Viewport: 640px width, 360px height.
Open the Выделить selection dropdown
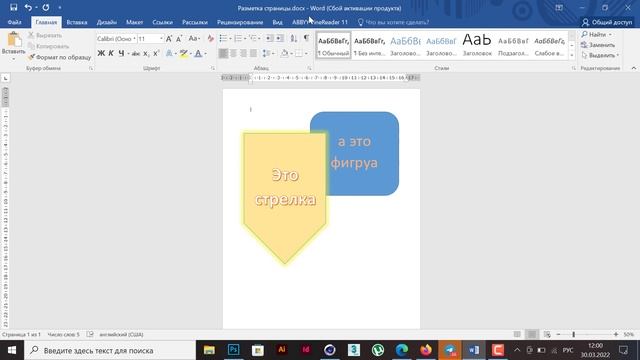coord(600,55)
